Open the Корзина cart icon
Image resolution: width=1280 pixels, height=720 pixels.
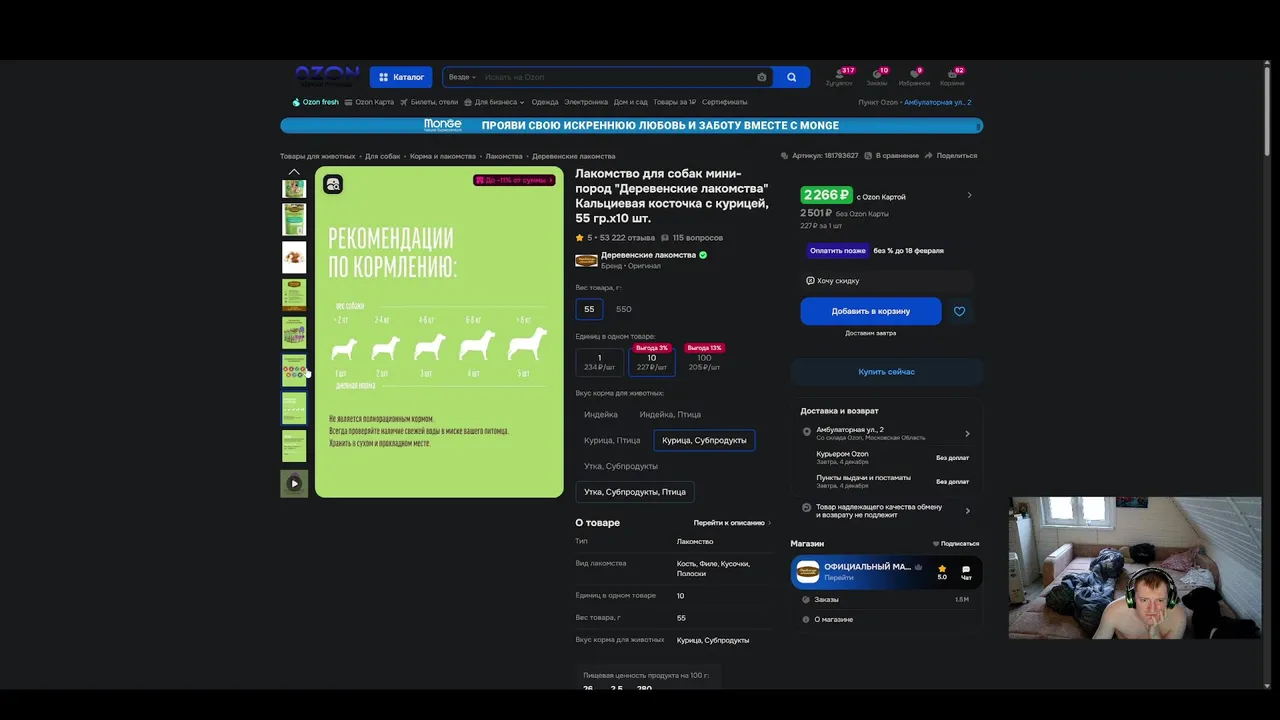coord(953,77)
